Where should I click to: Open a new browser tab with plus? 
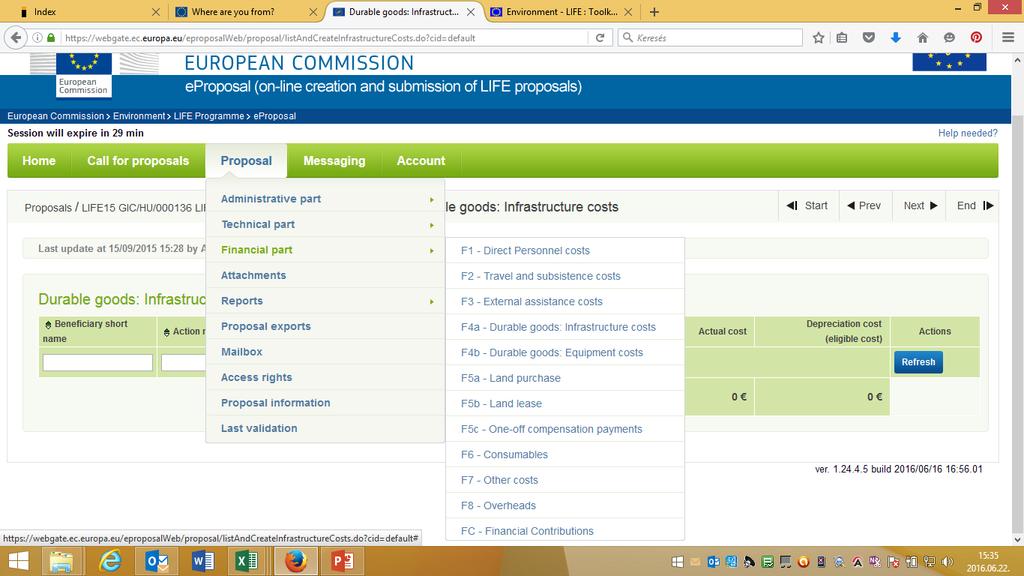point(654,12)
